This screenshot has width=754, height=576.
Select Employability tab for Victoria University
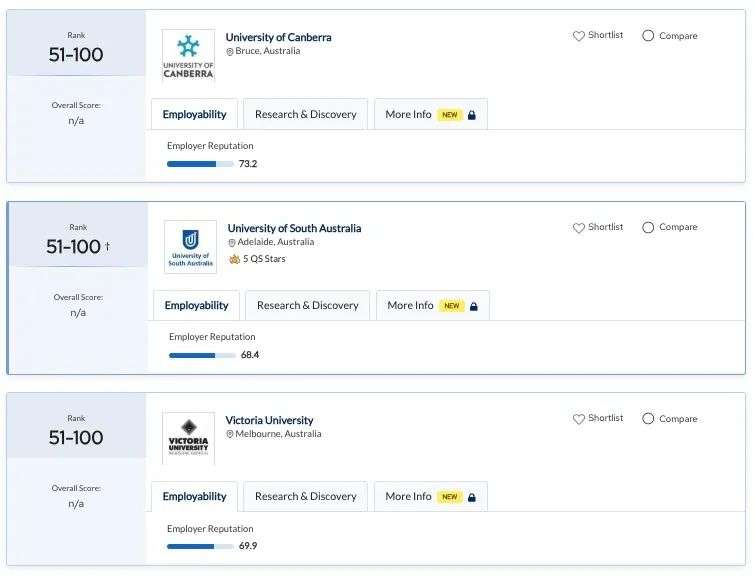(194, 496)
